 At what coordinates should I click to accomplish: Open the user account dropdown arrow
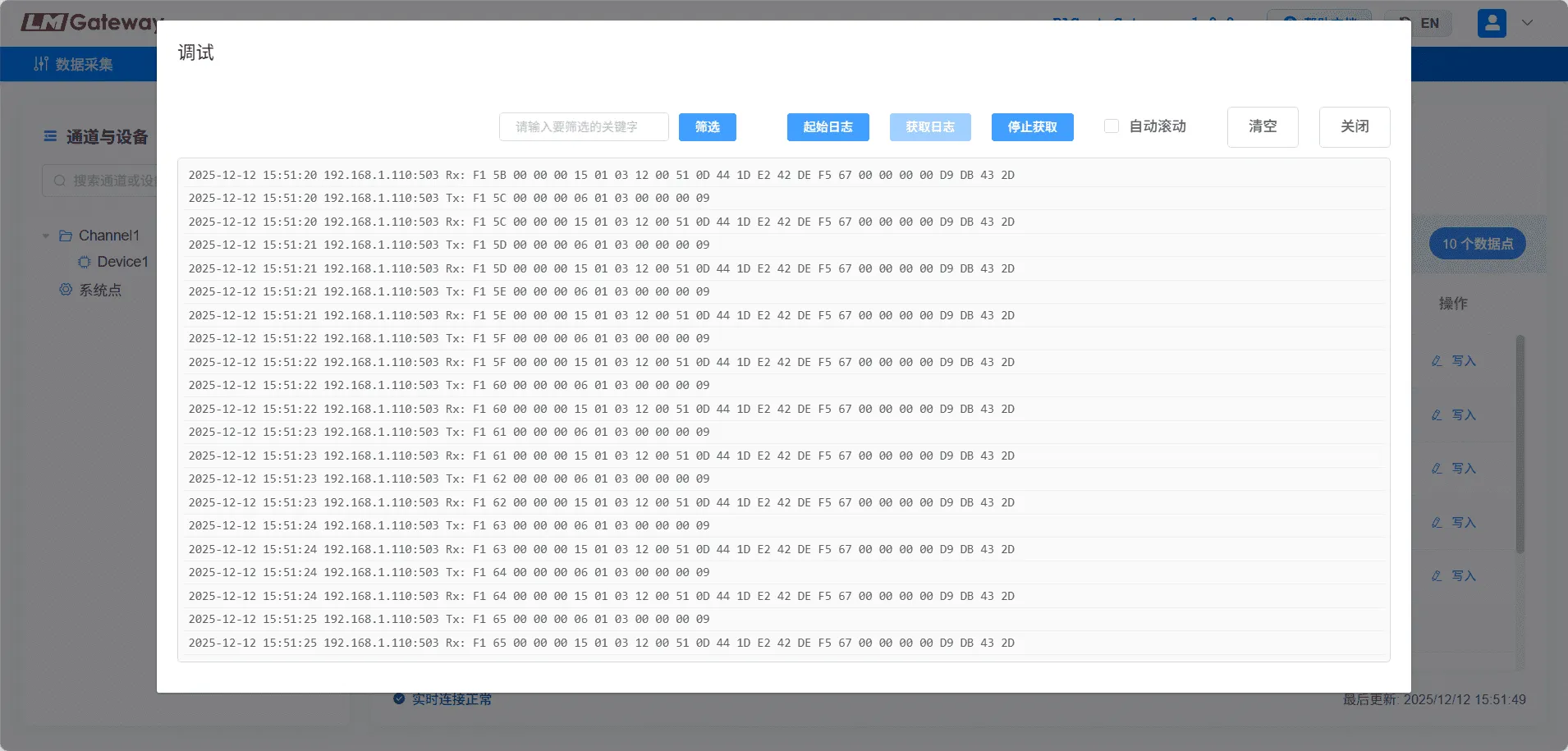coord(1527,23)
